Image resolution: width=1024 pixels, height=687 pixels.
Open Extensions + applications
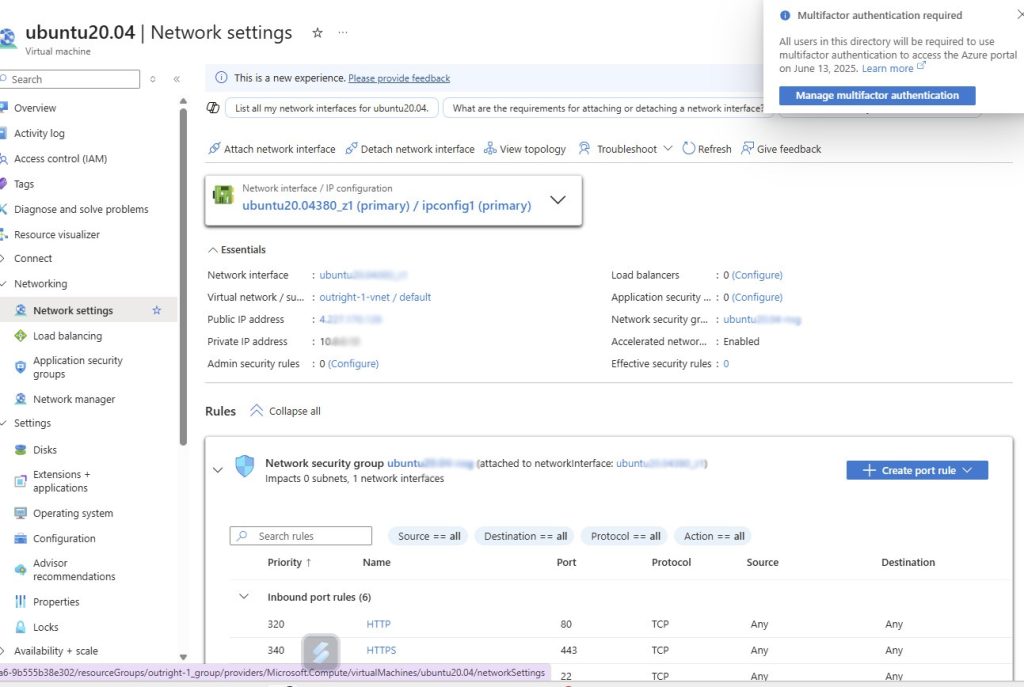point(61,481)
